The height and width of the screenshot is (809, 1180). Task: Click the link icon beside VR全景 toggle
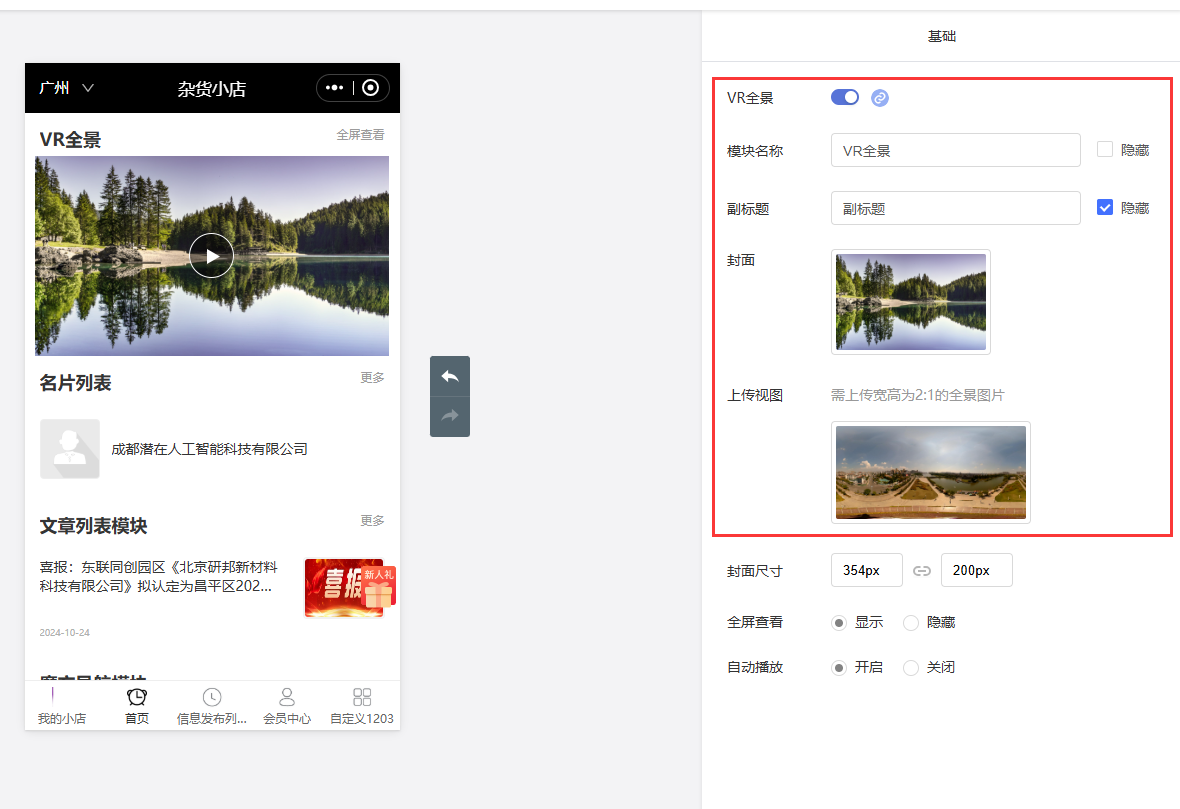(880, 98)
